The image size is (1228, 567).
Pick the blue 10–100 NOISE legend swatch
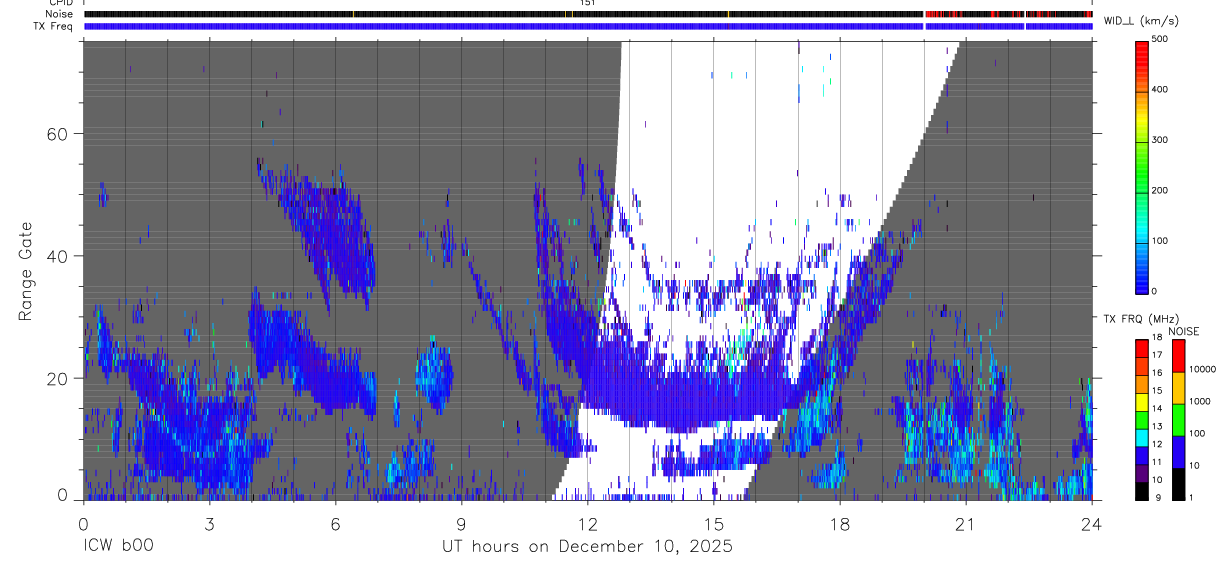pyautogui.click(x=1178, y=451)
